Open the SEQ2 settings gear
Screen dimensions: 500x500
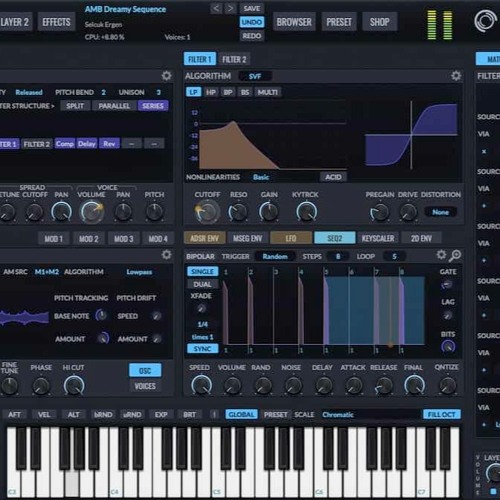point(441,255)
